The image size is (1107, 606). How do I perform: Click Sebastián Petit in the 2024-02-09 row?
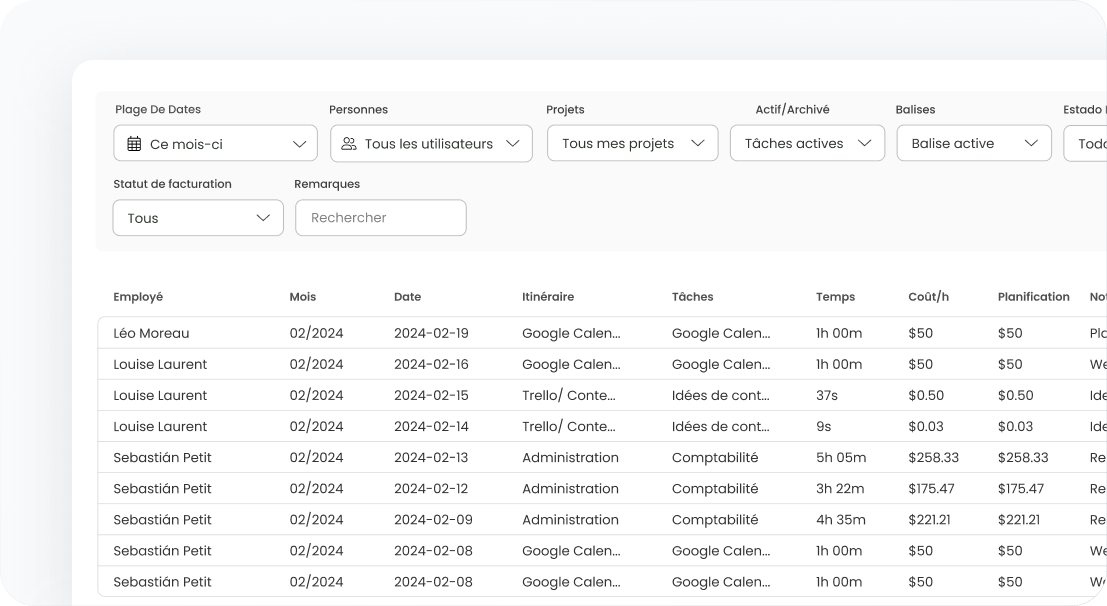(x=162, y=520)
